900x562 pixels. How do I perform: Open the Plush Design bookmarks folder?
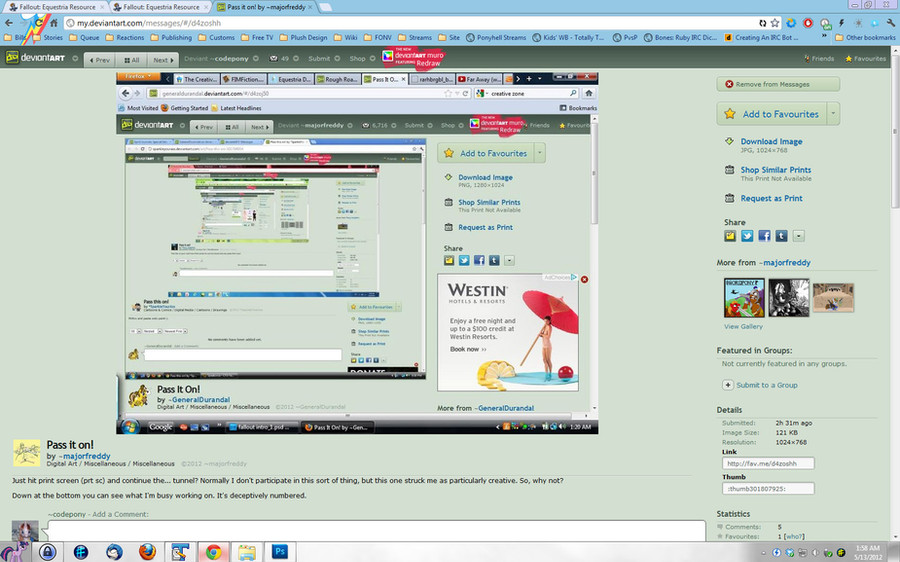pyautogui.click(x=303, y=37)
